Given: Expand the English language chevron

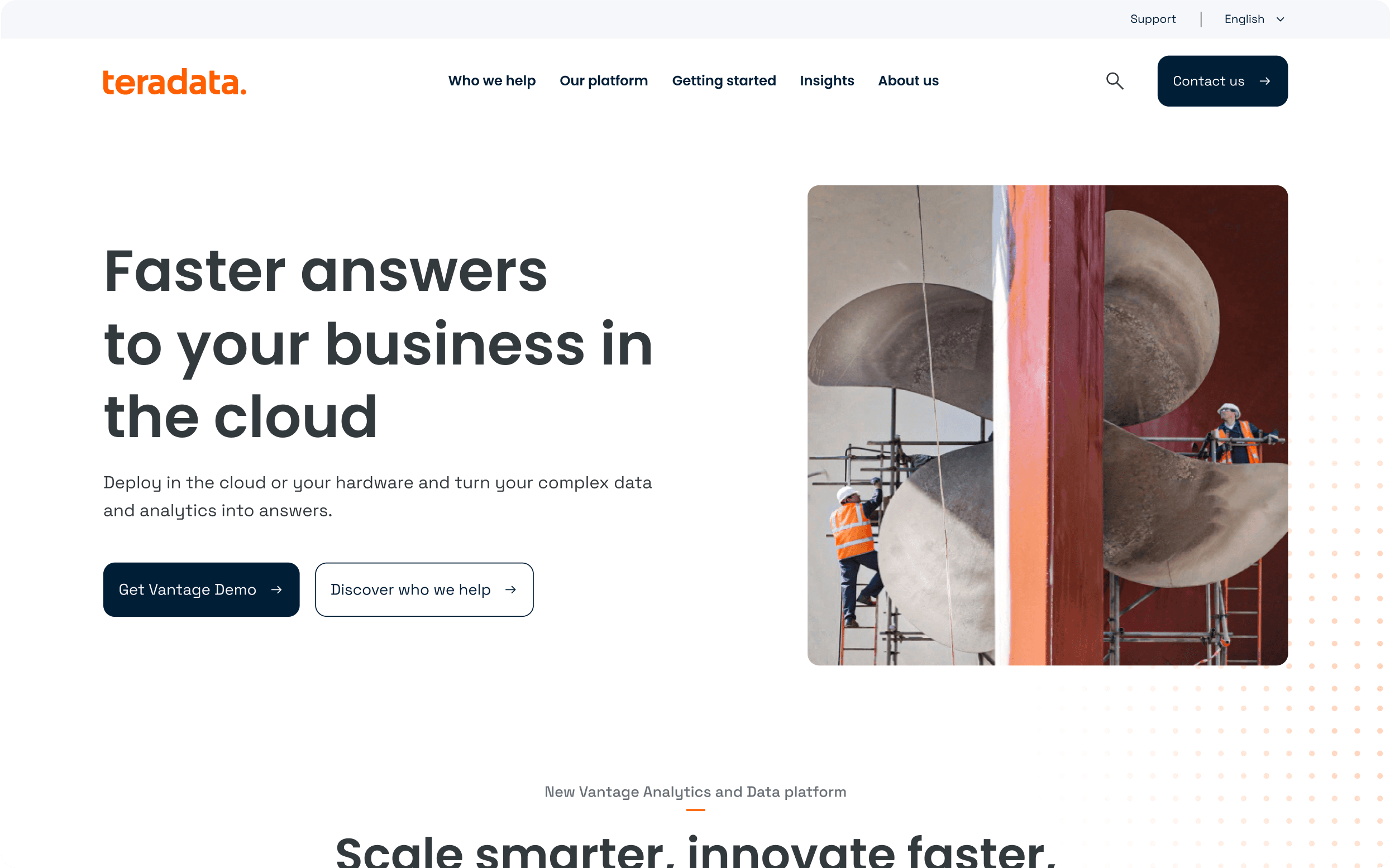Looking at the screenshot, I should tap(1281, 20).
